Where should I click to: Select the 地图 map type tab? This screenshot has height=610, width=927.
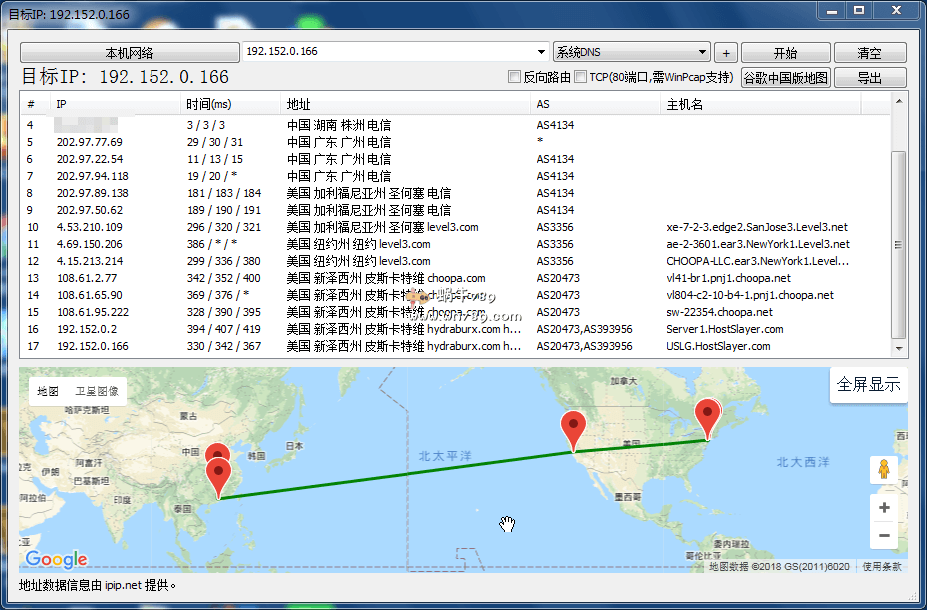[48, 391]
